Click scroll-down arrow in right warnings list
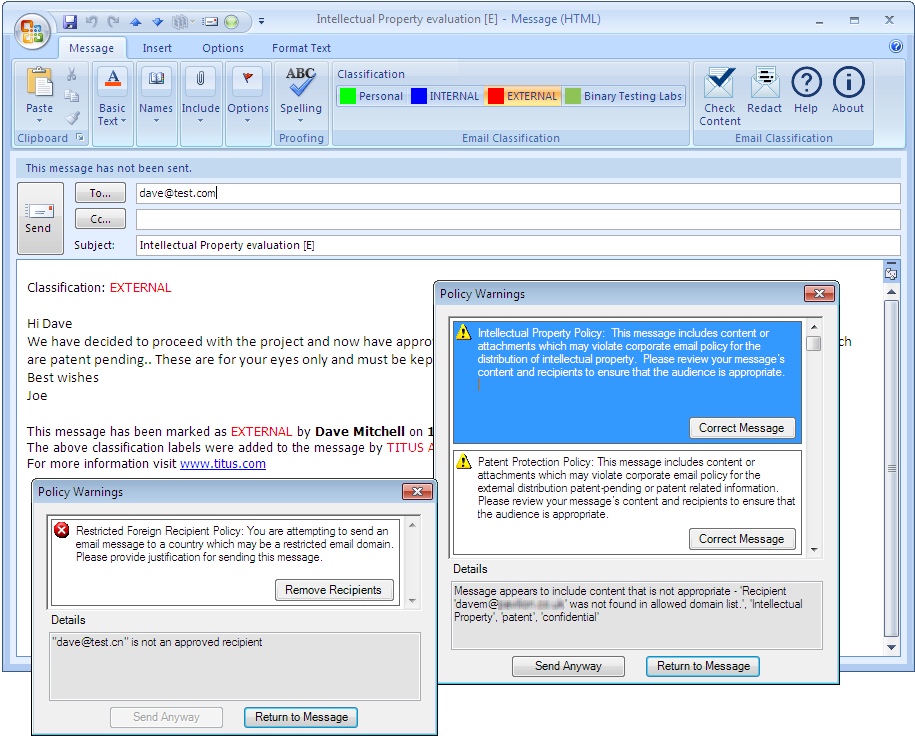Viewport: 915px width, 736px height. pos(814,549)
